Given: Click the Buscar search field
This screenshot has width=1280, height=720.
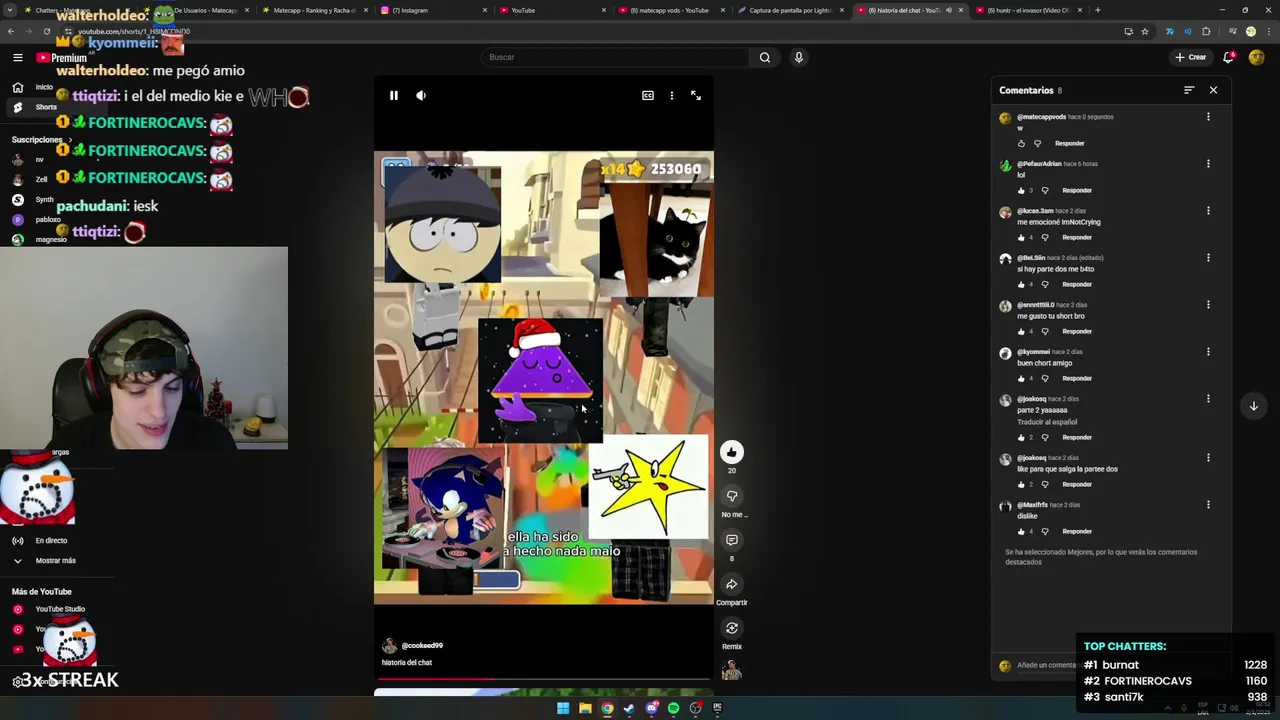Looking at the screenshot, I should [x=615, y=57].
